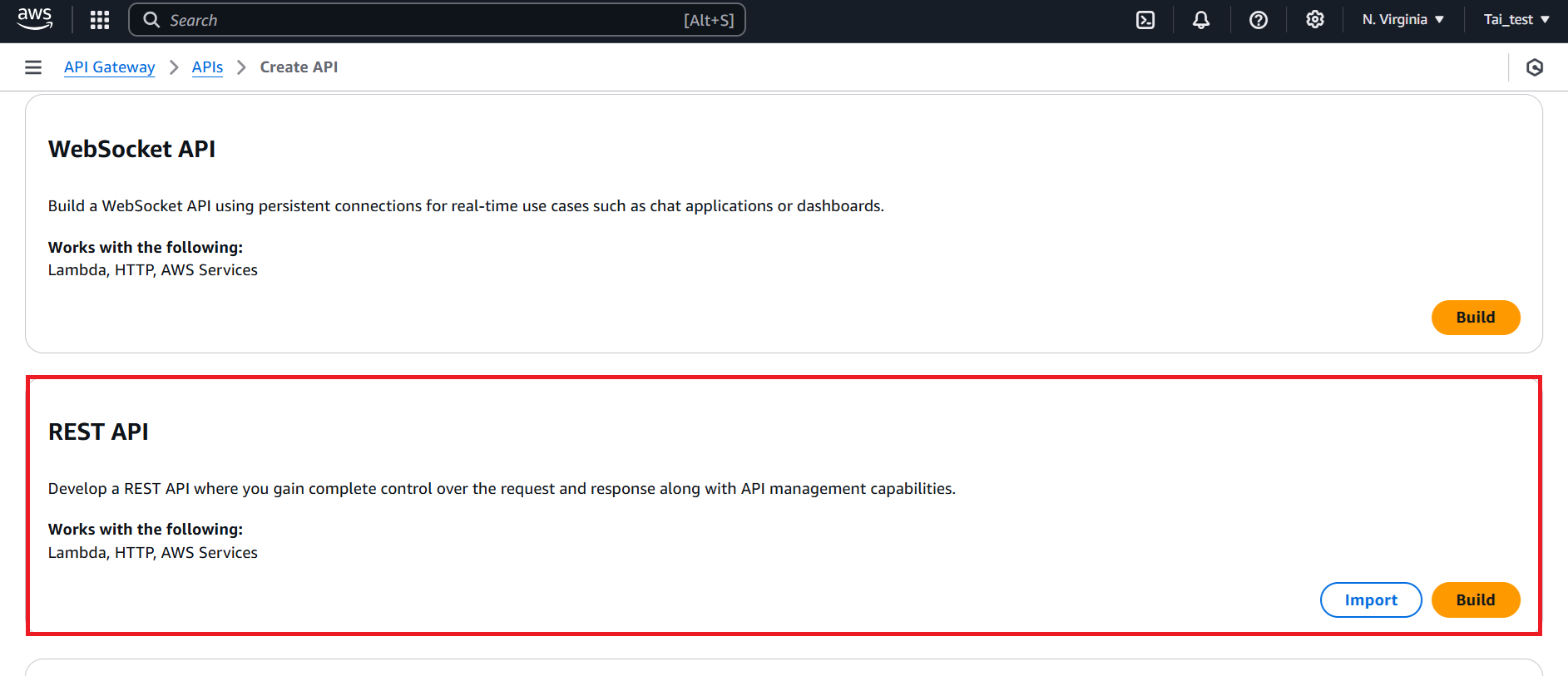Viewport: 1568px width, 676px height.
Task: Open the hexagon panel icon at right
Action: pos(1535,67)
